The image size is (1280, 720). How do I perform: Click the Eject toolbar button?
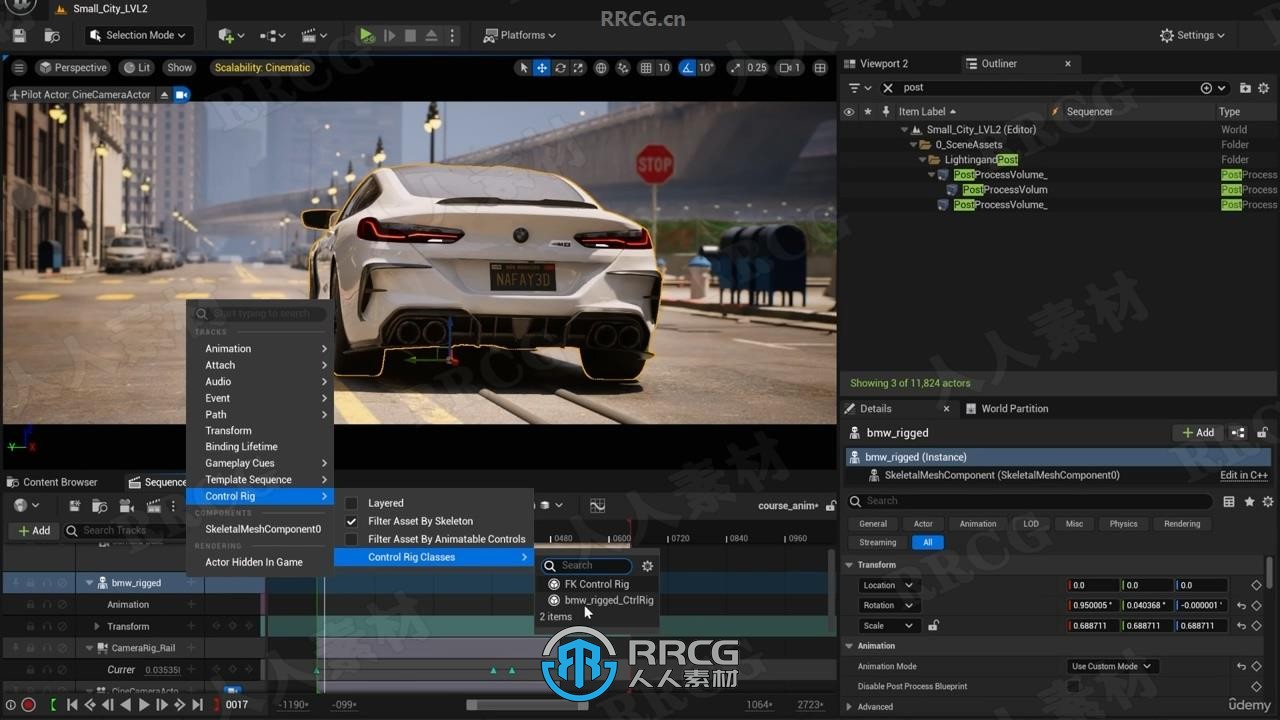(x=431, y=35)
